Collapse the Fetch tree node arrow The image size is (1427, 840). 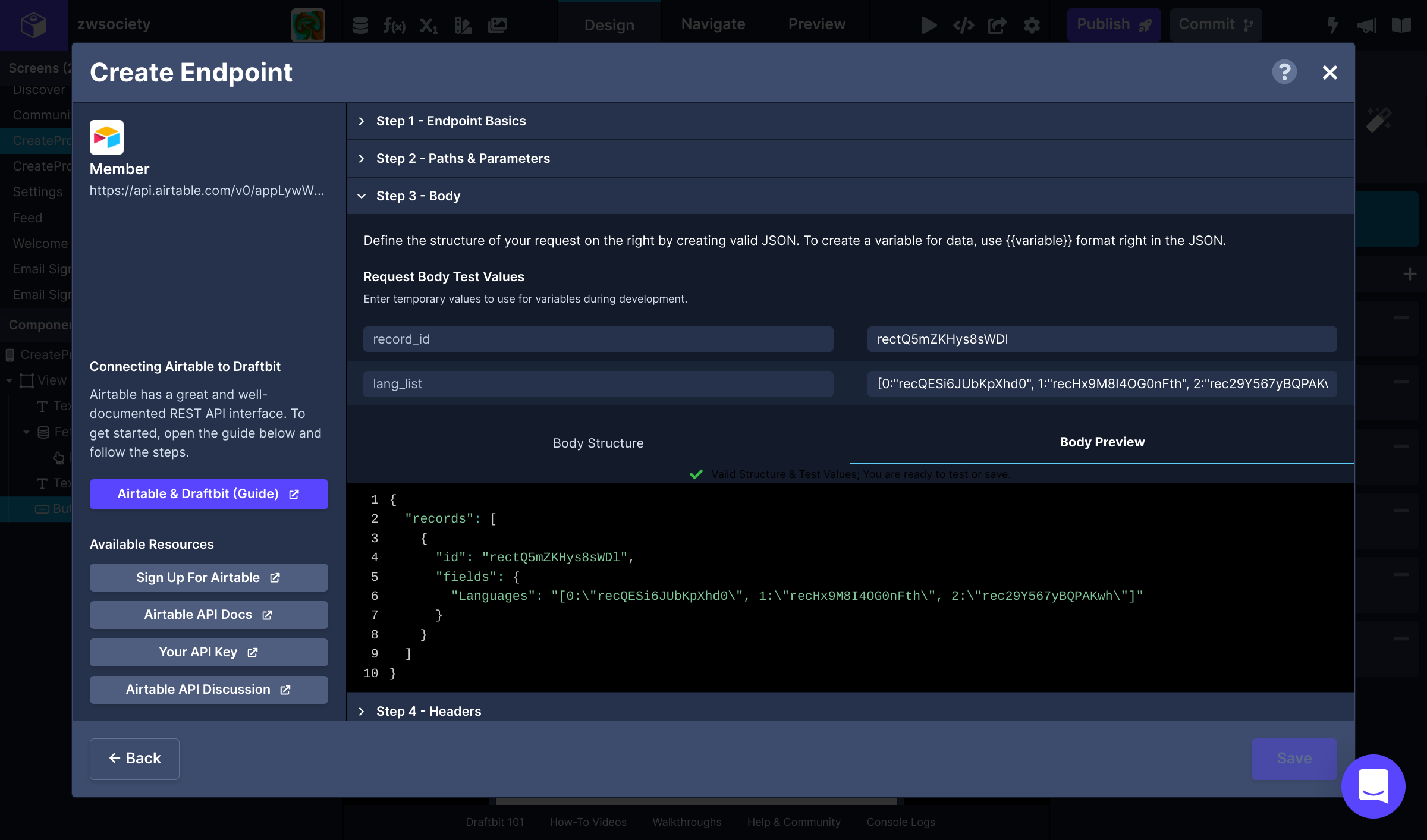point(27,432)
